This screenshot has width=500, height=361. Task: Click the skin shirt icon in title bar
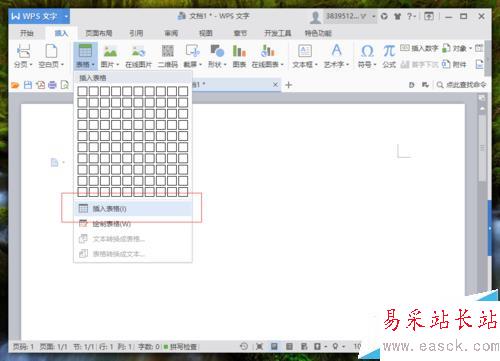coord(397,16)
